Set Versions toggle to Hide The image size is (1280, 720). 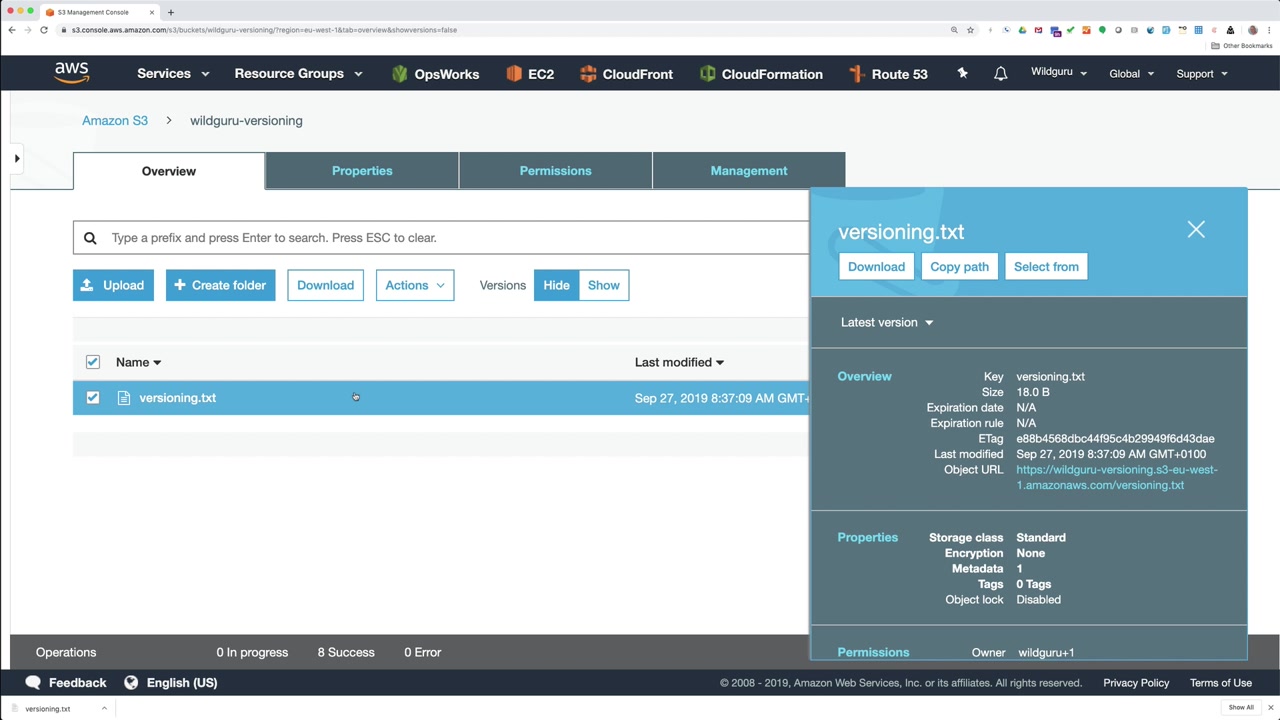tap(556, 285)
